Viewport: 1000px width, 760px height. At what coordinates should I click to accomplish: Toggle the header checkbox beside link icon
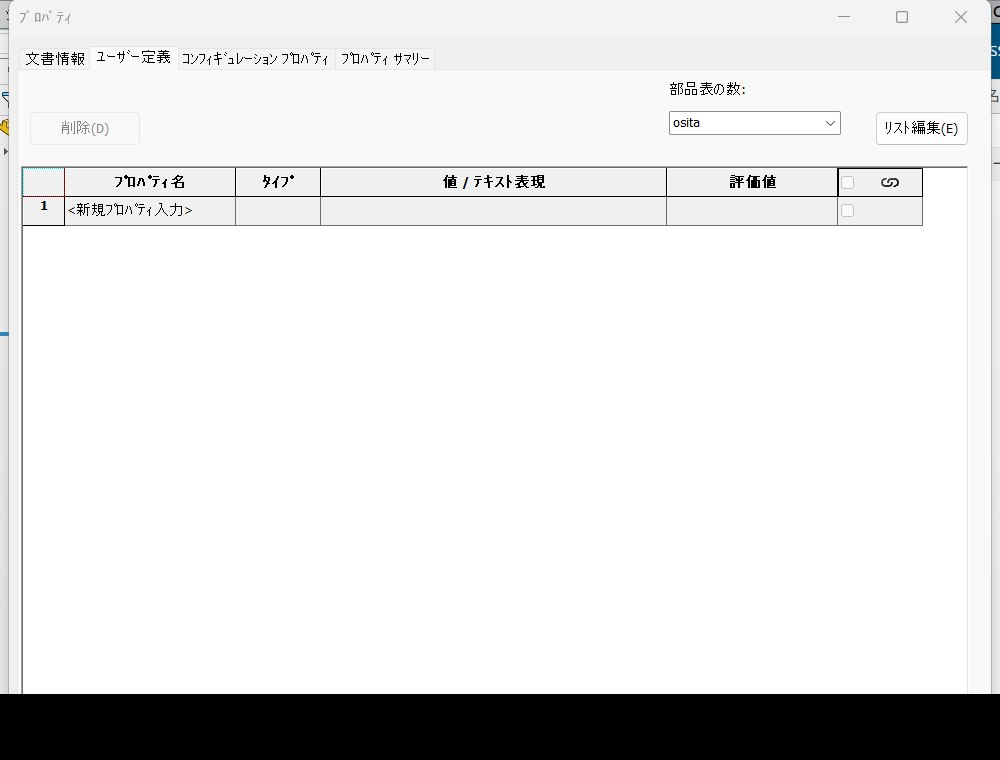pyautogui.click(x=847, y=182)
